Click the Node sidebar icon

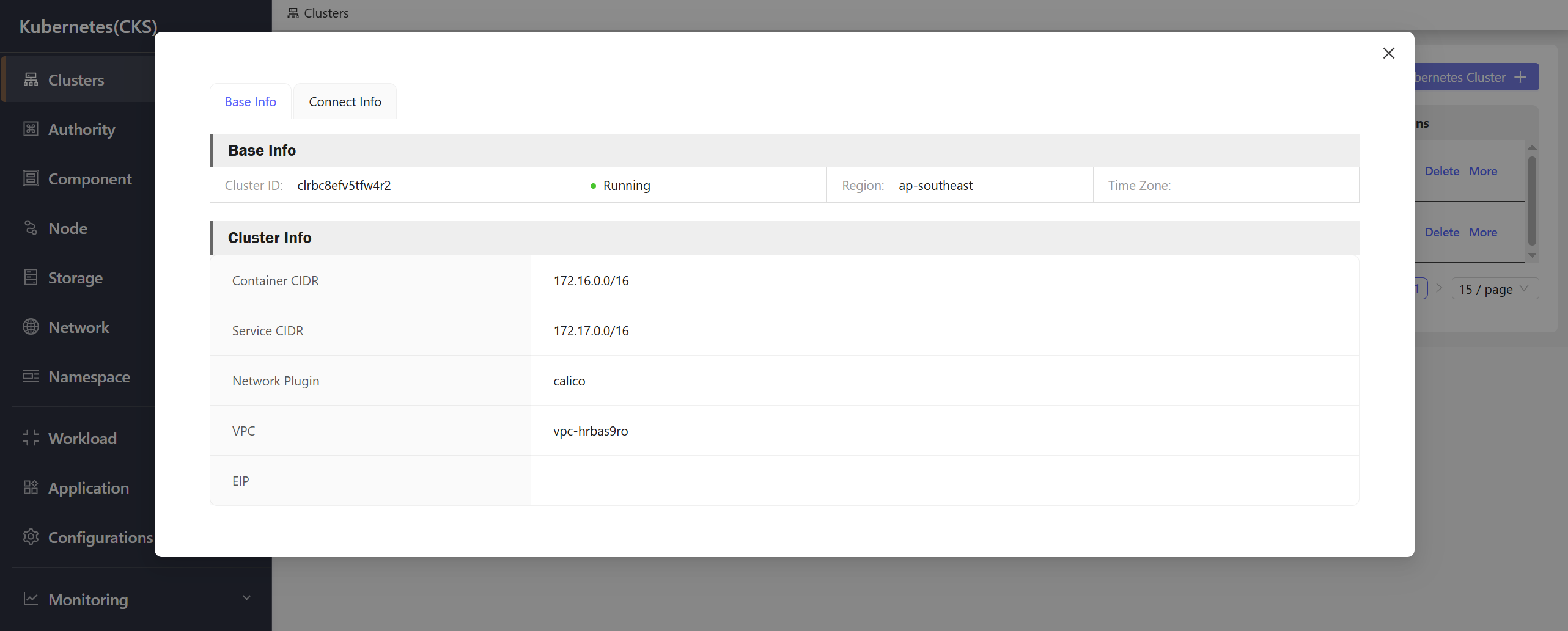point(31,228)
